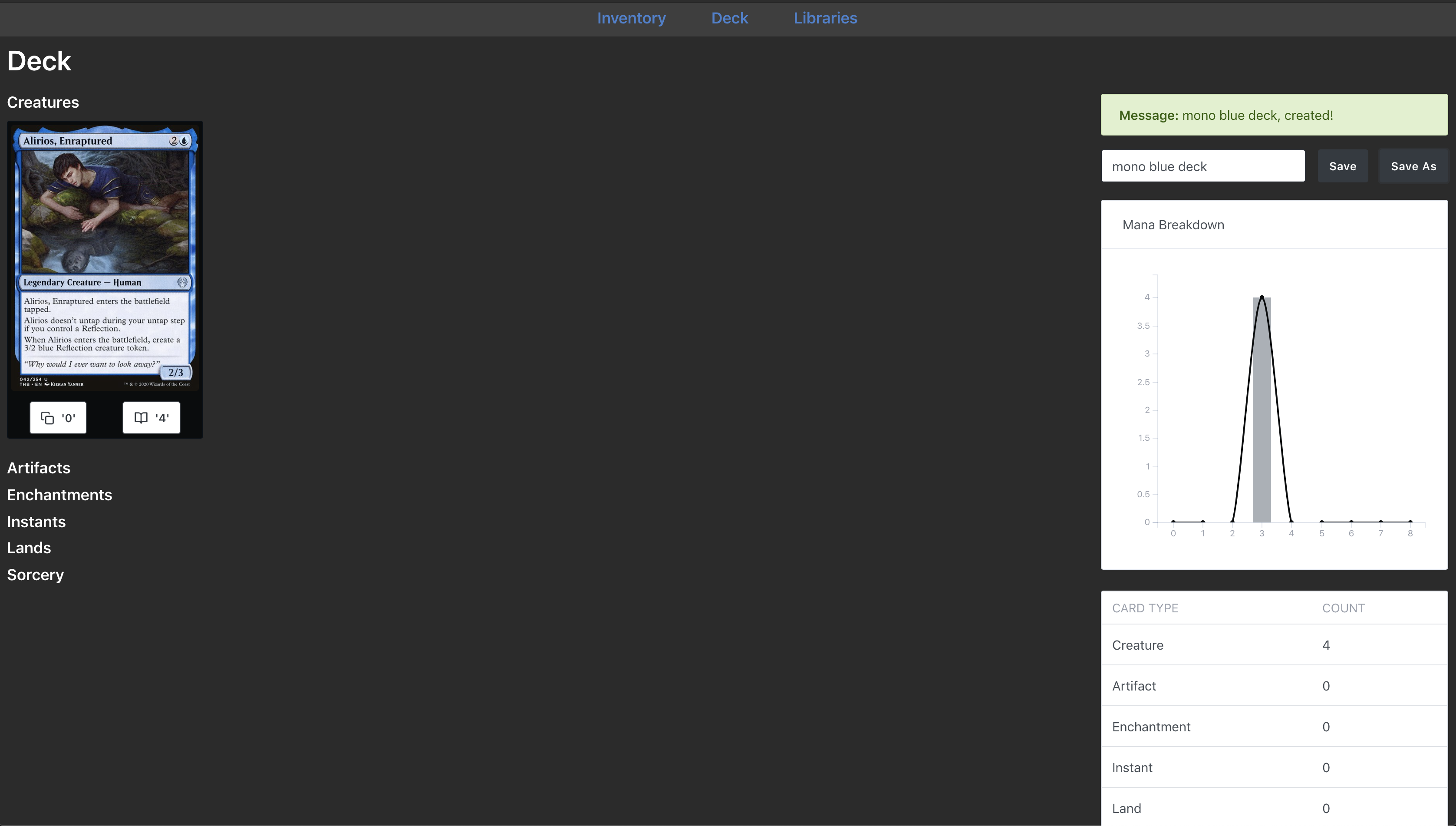Image resolution: width=1456 pixels, height=826 pixels.
Task: Click the chart data point at peak 4
Action: click(1262, 297)
